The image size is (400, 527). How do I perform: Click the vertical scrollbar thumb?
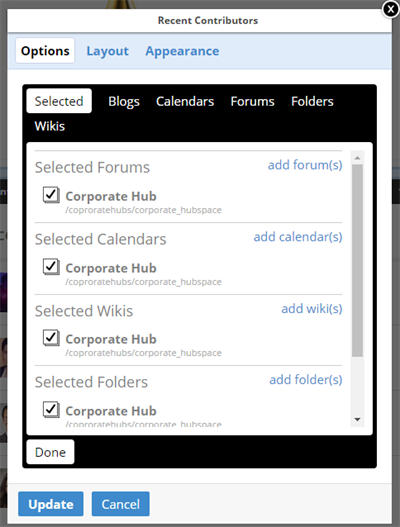click(x=357, y=260)
